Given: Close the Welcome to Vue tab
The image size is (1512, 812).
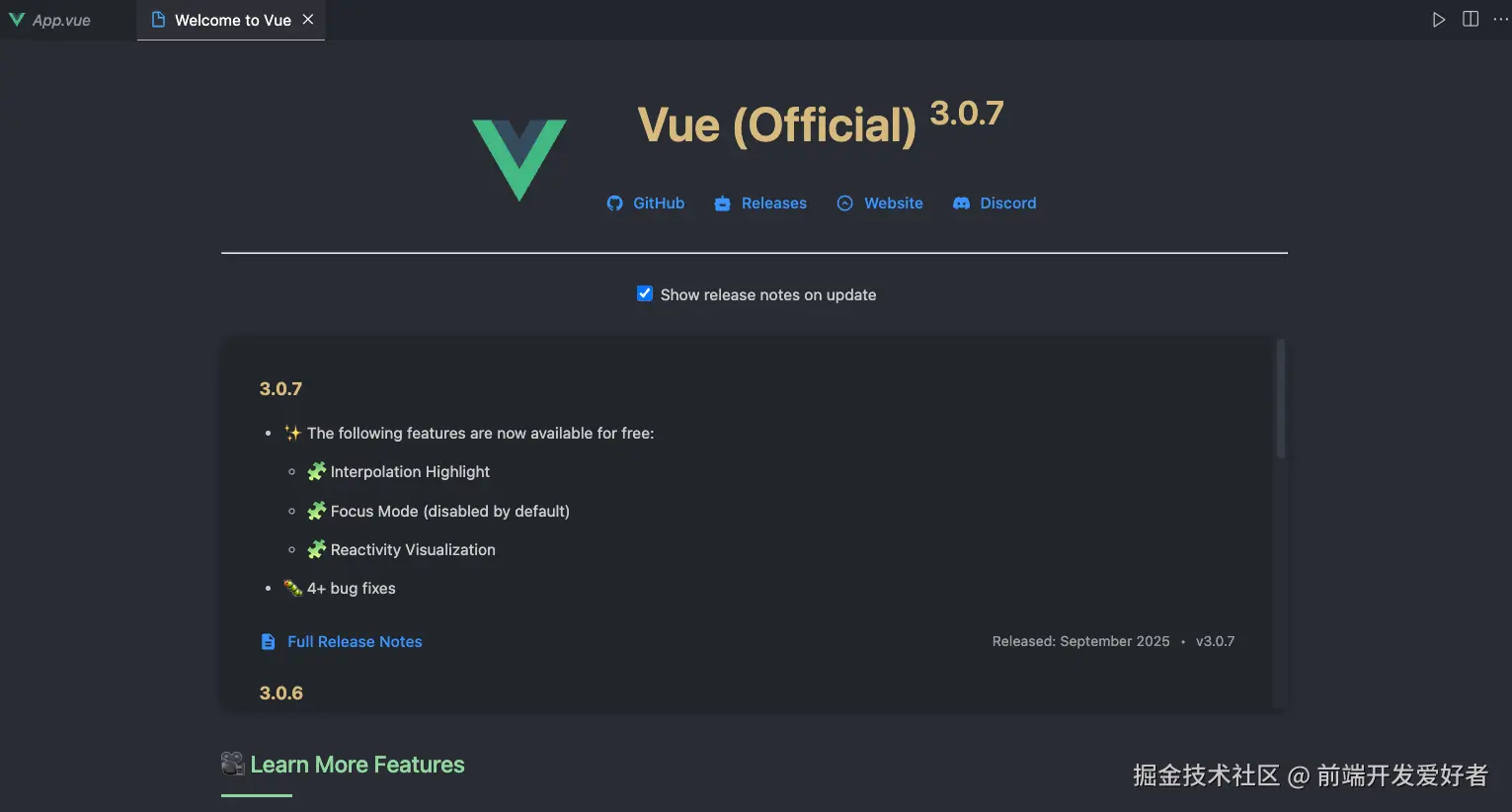Looking at the screenshot, I should [308, 20].
